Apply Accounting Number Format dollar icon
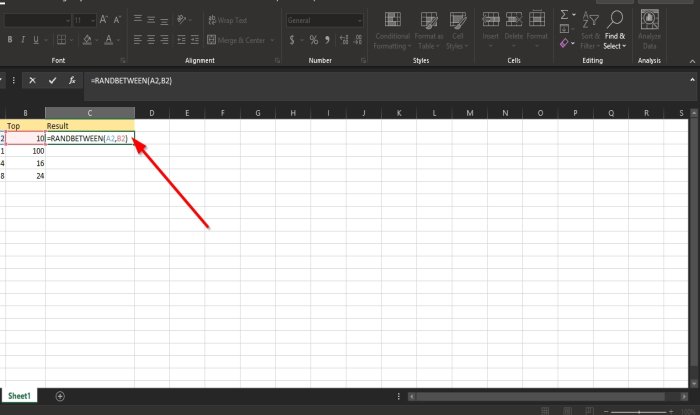 pos(292,40)
